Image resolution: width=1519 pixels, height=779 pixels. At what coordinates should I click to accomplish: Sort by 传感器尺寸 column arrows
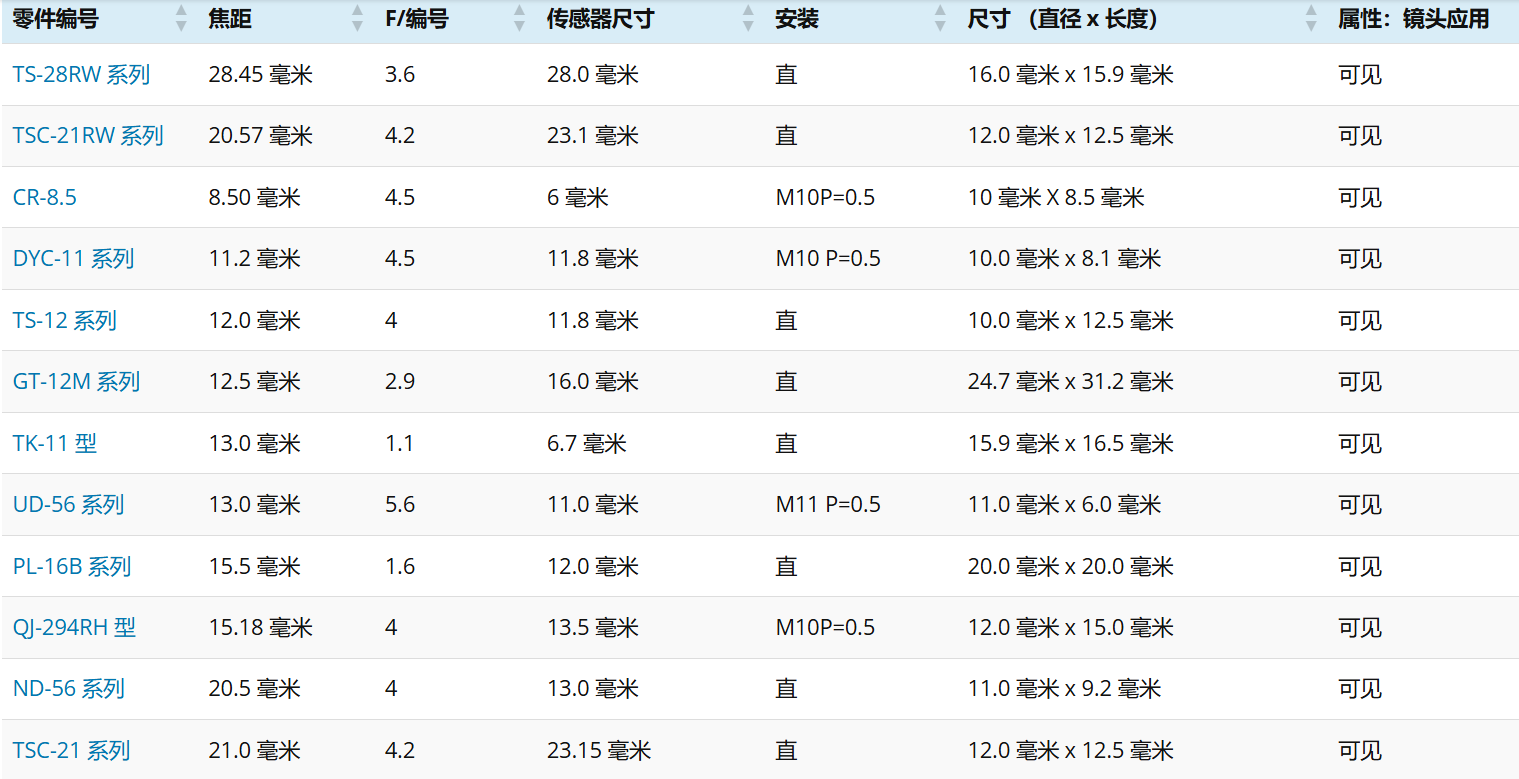[x=748, y=18]
